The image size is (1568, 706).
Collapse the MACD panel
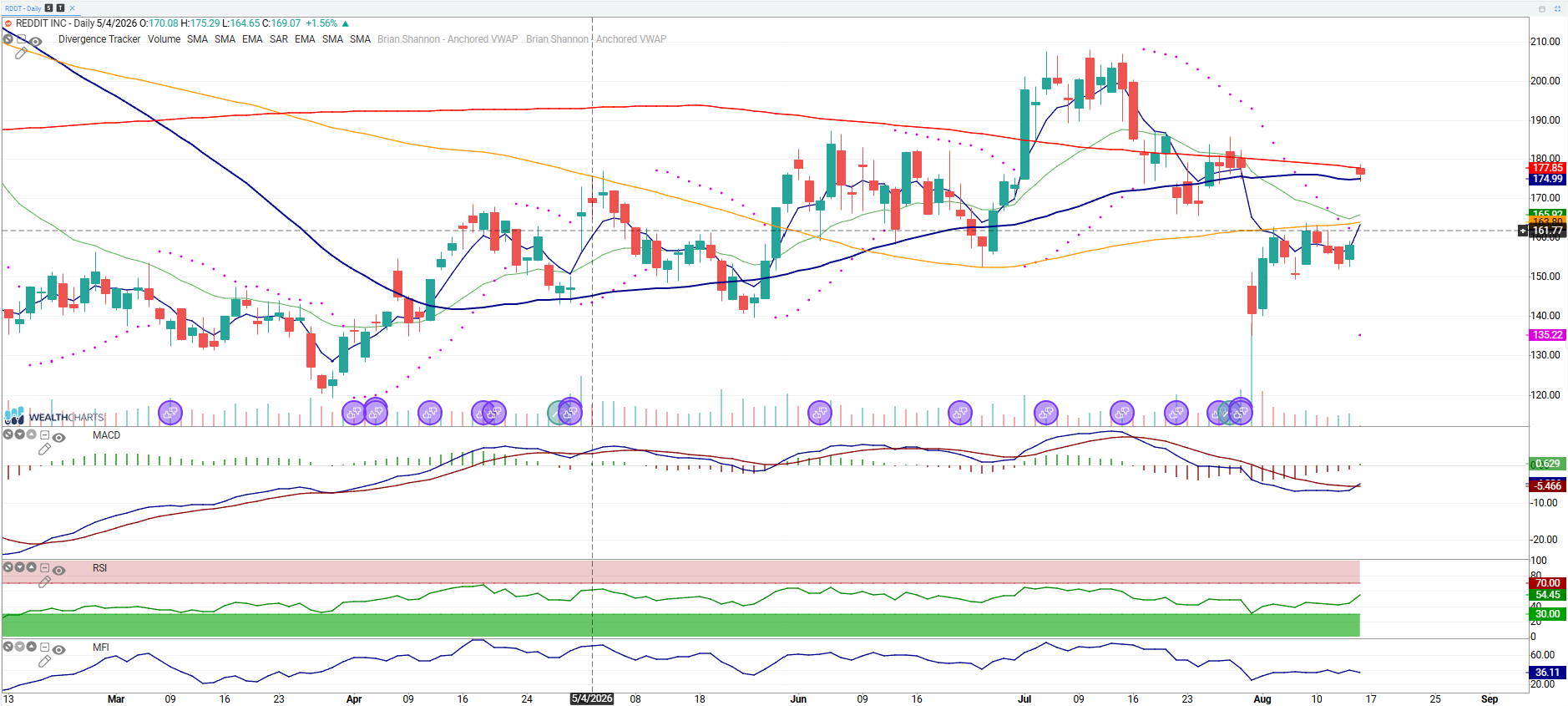click(45, 435)
